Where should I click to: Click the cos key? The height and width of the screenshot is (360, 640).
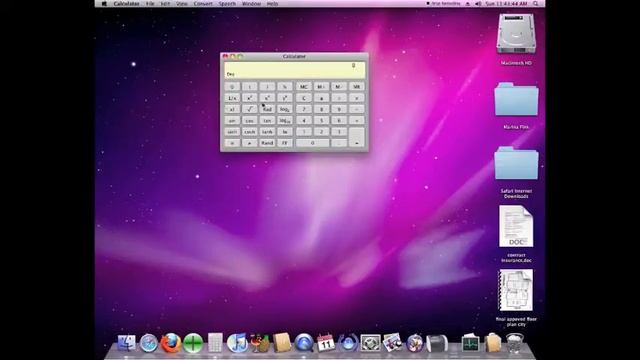(x=249, y=120)
